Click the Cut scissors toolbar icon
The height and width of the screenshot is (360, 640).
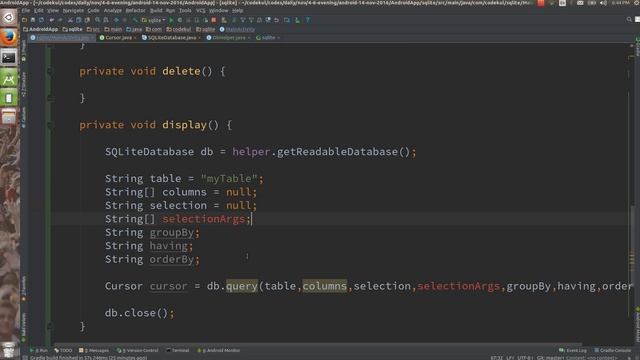[70, 20]
